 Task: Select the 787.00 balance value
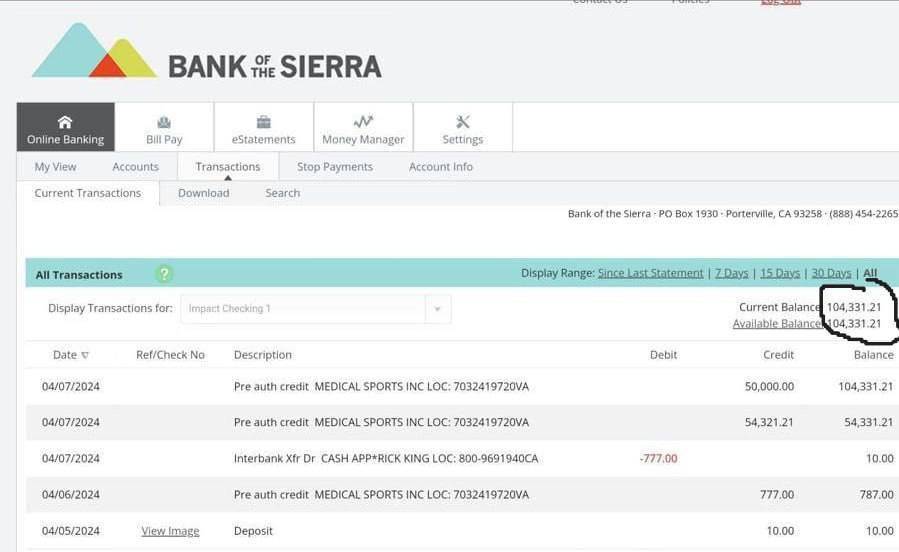click(876, 495)
